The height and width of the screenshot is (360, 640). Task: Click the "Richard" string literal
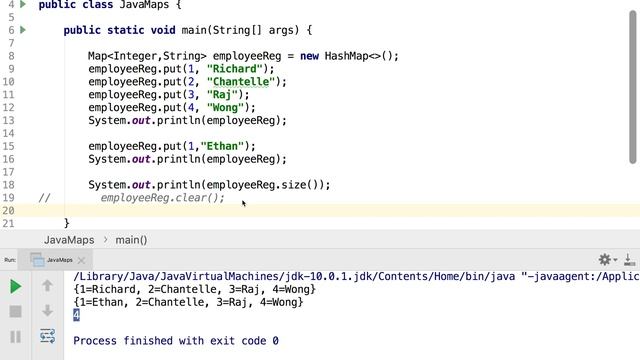pyautogui.click(x=235, y=69)
